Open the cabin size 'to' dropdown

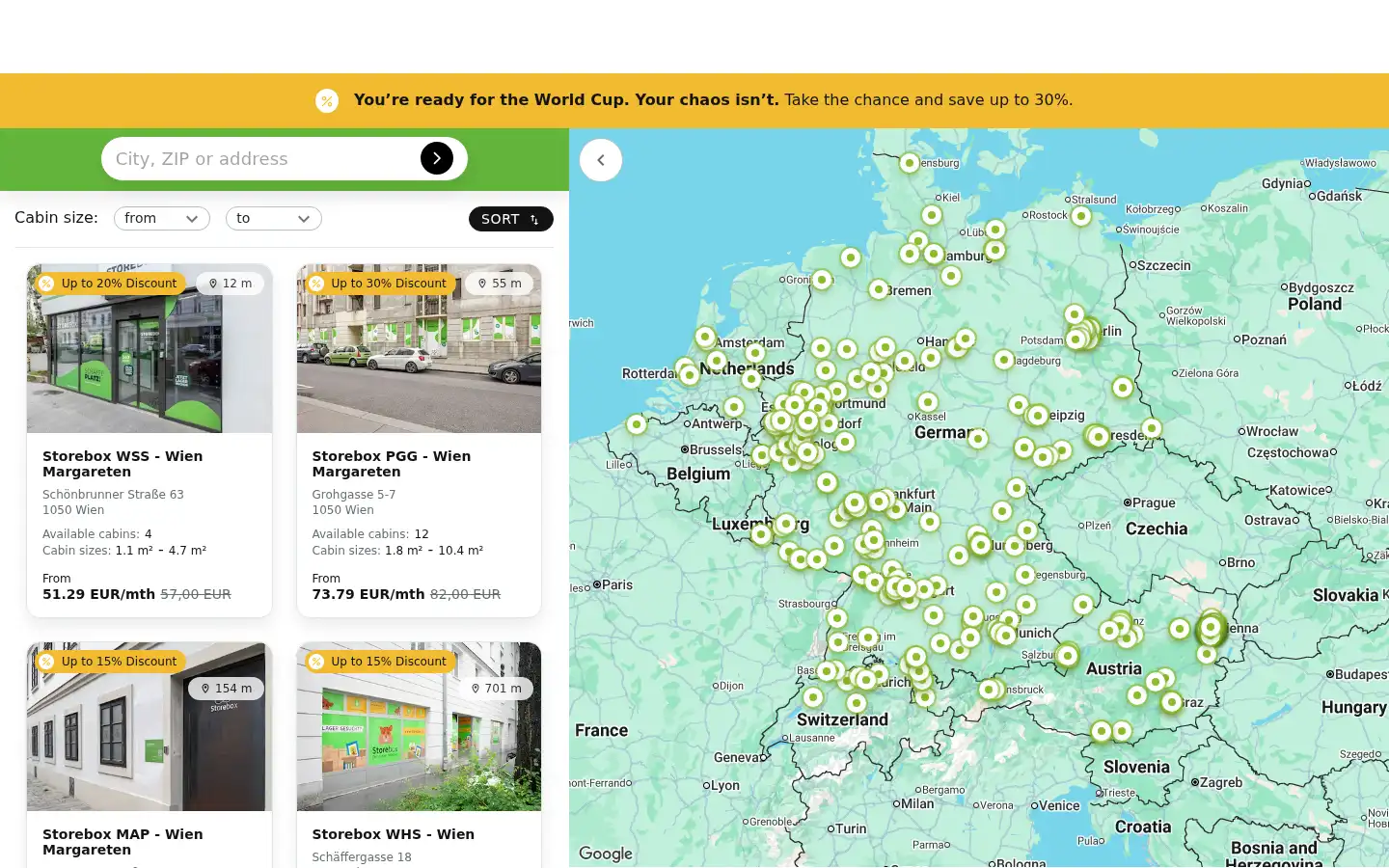(274, 219)
